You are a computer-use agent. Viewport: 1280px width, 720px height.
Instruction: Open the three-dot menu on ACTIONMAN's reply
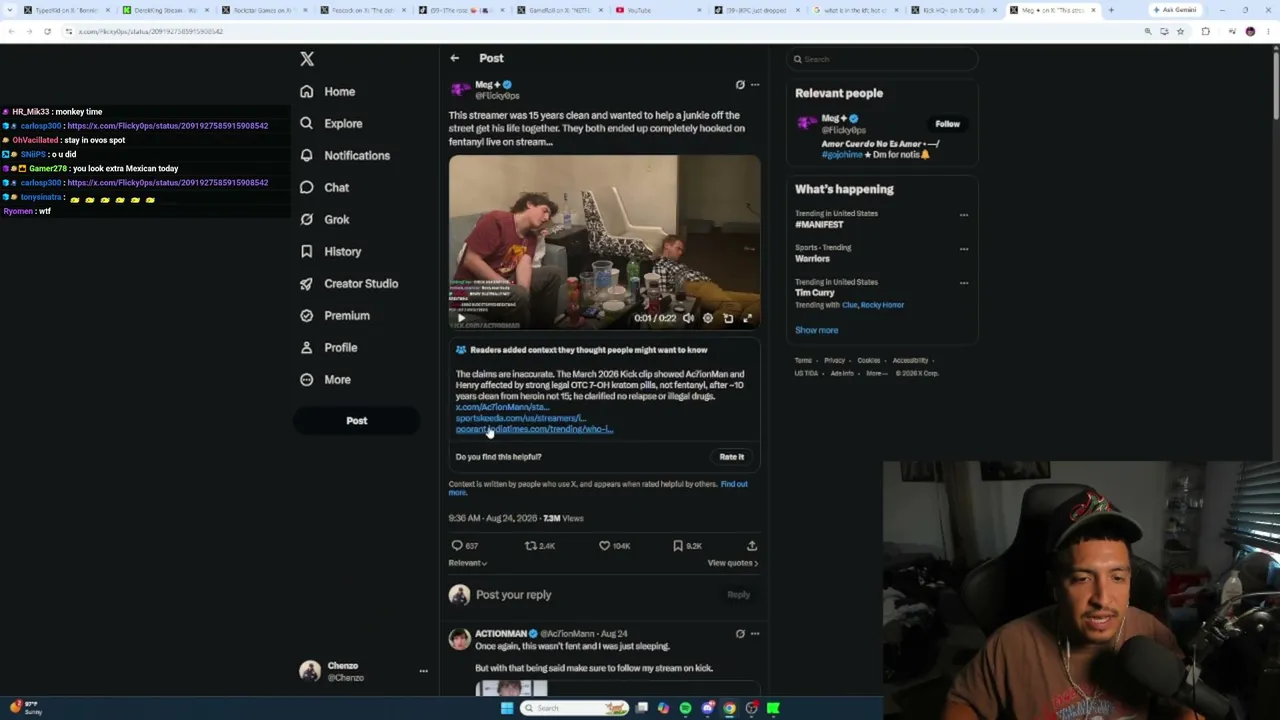tap(755, 634)
